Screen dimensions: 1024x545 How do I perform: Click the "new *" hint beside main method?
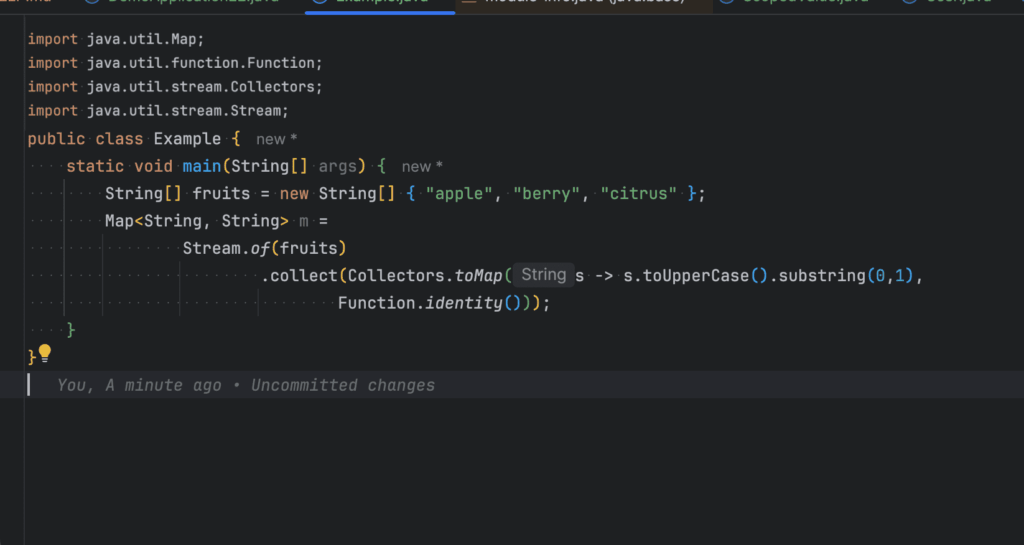[422, 167]
